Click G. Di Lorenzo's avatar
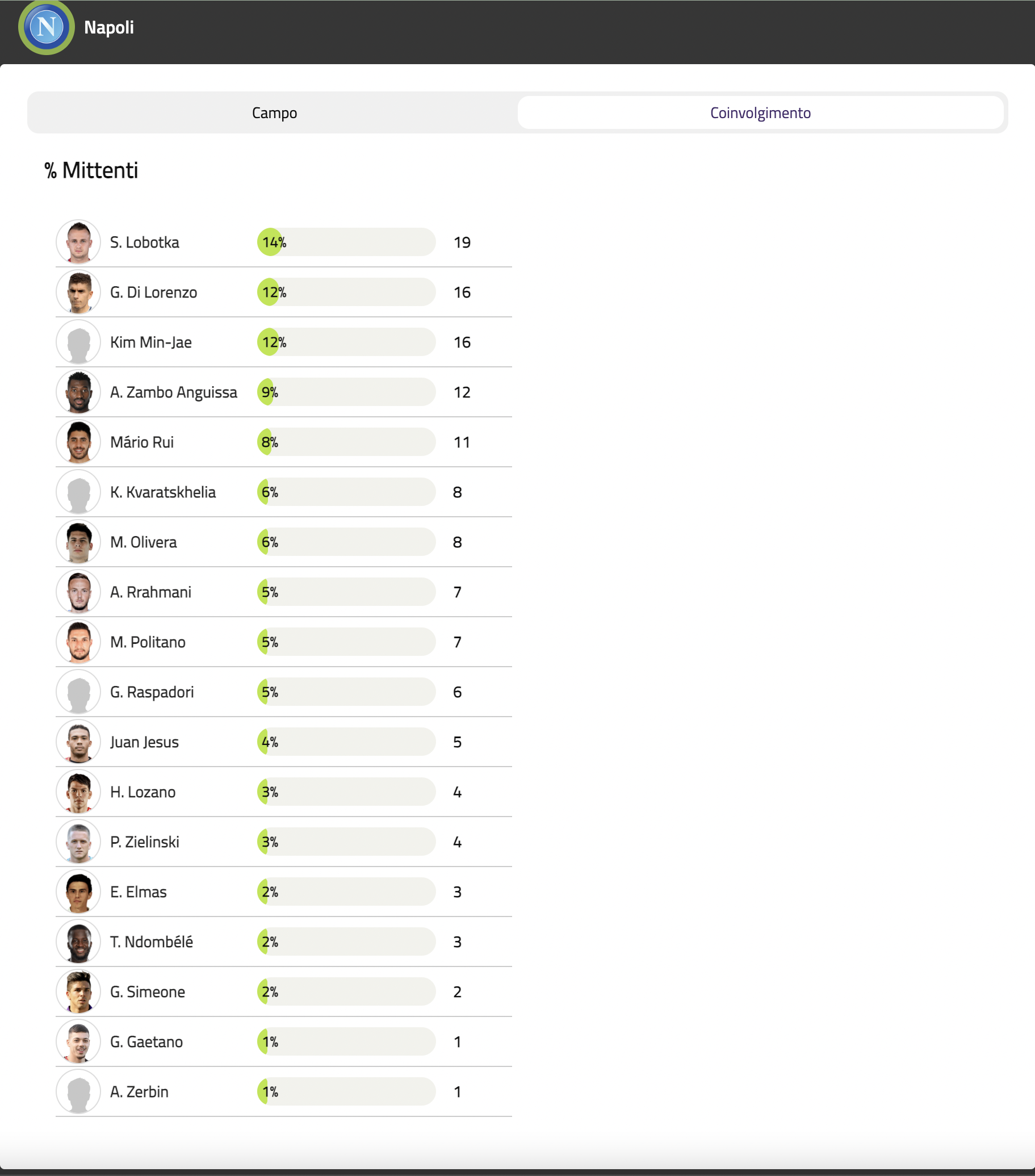1035x1176 pixels. 78,292
